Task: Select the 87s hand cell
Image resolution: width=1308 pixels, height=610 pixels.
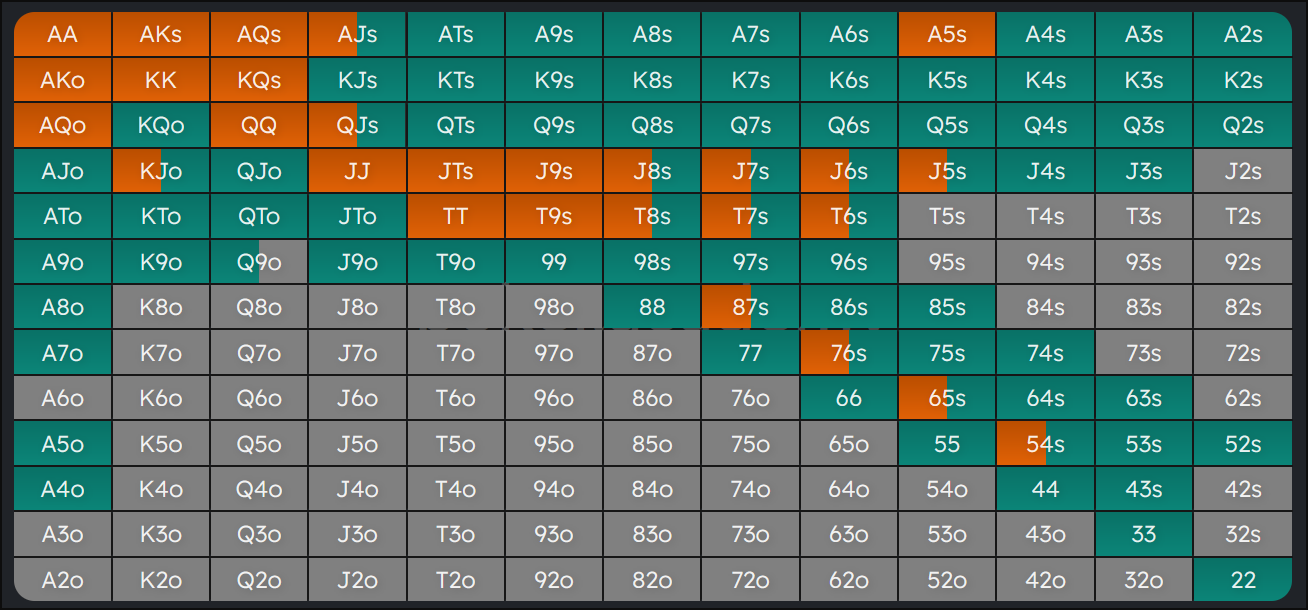Action: (750, 308)
